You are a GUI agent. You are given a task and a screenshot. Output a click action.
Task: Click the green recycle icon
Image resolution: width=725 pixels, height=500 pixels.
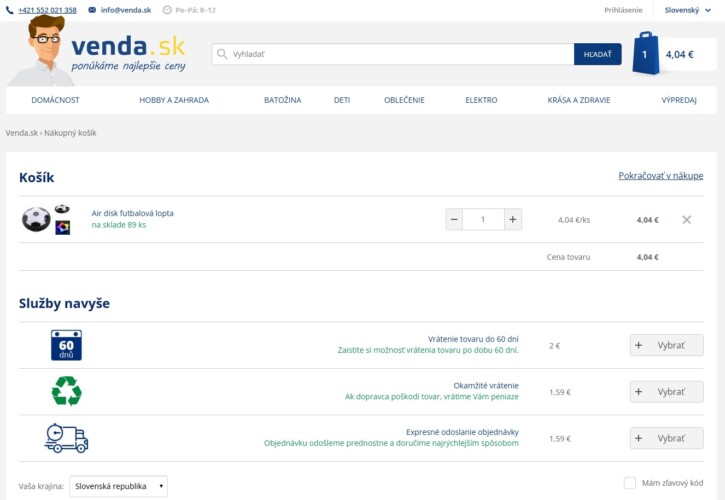coord(67,391)
